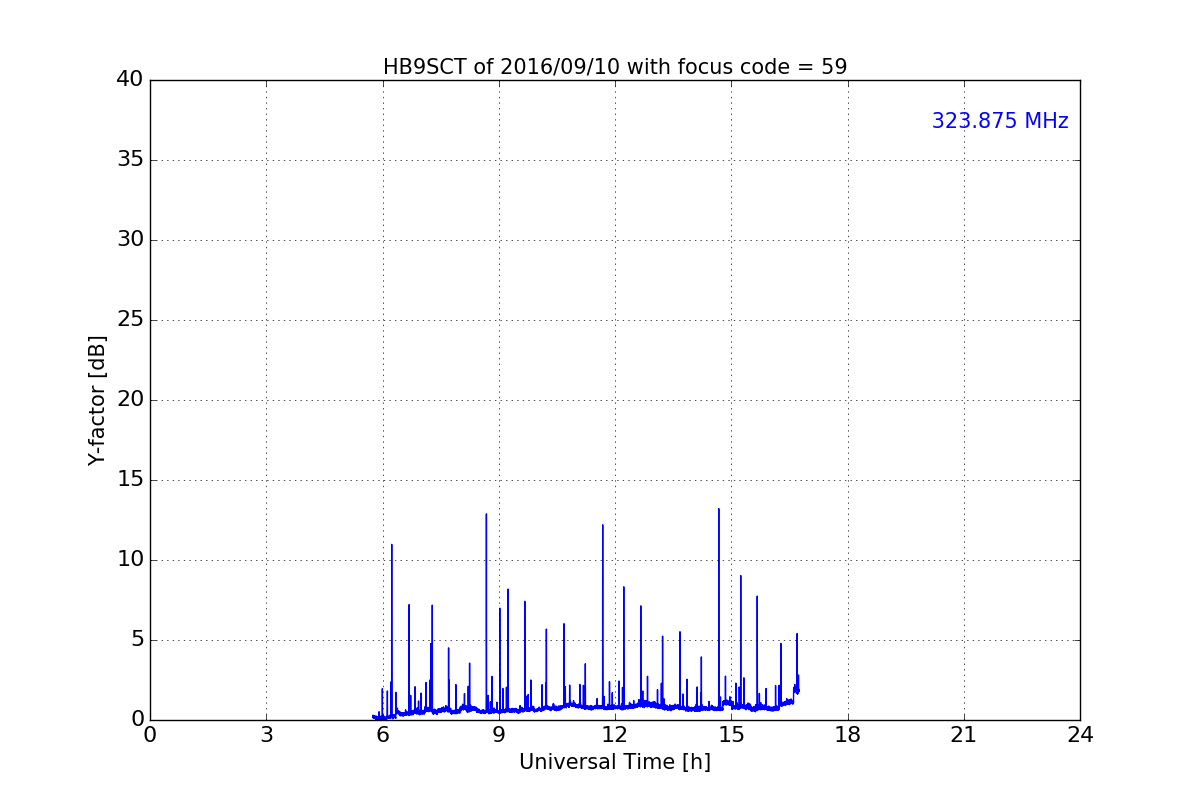Viewport: 1200px width, 800px height.
Task: Click the 'Y-factor [dB]' axis label
Action: [97, 400]
